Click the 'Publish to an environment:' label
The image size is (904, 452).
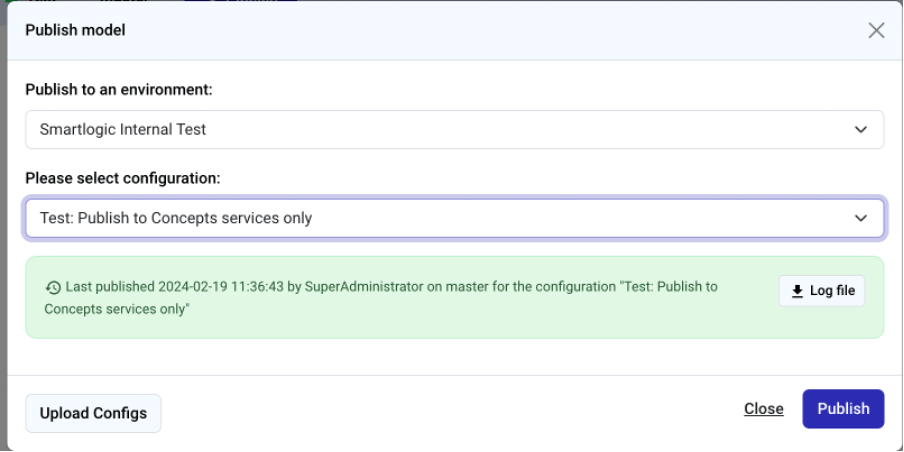coord(119,90)
